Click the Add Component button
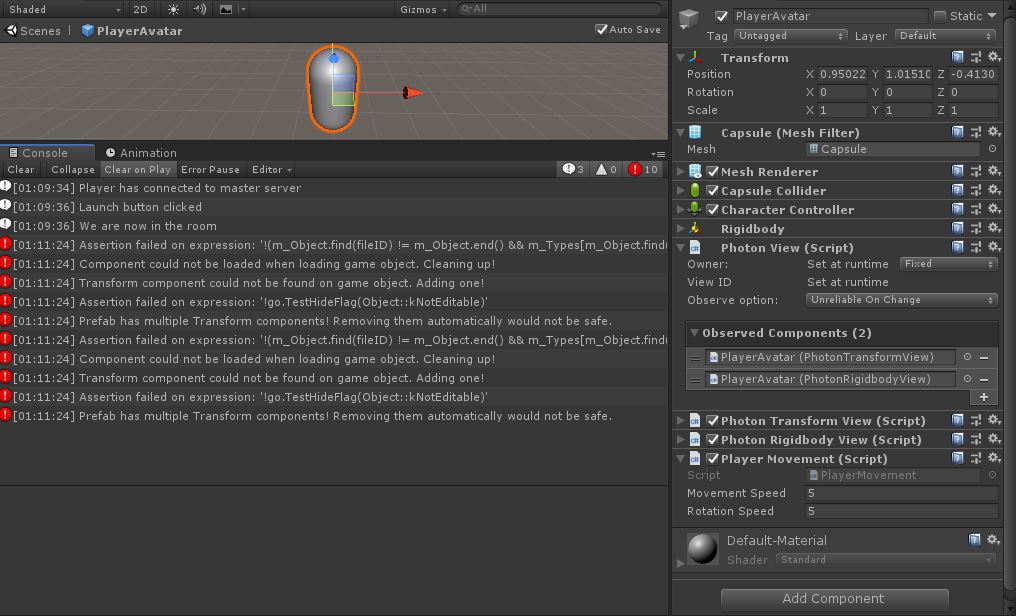Viewport: 1016px width, 616px height. [833, 599]
